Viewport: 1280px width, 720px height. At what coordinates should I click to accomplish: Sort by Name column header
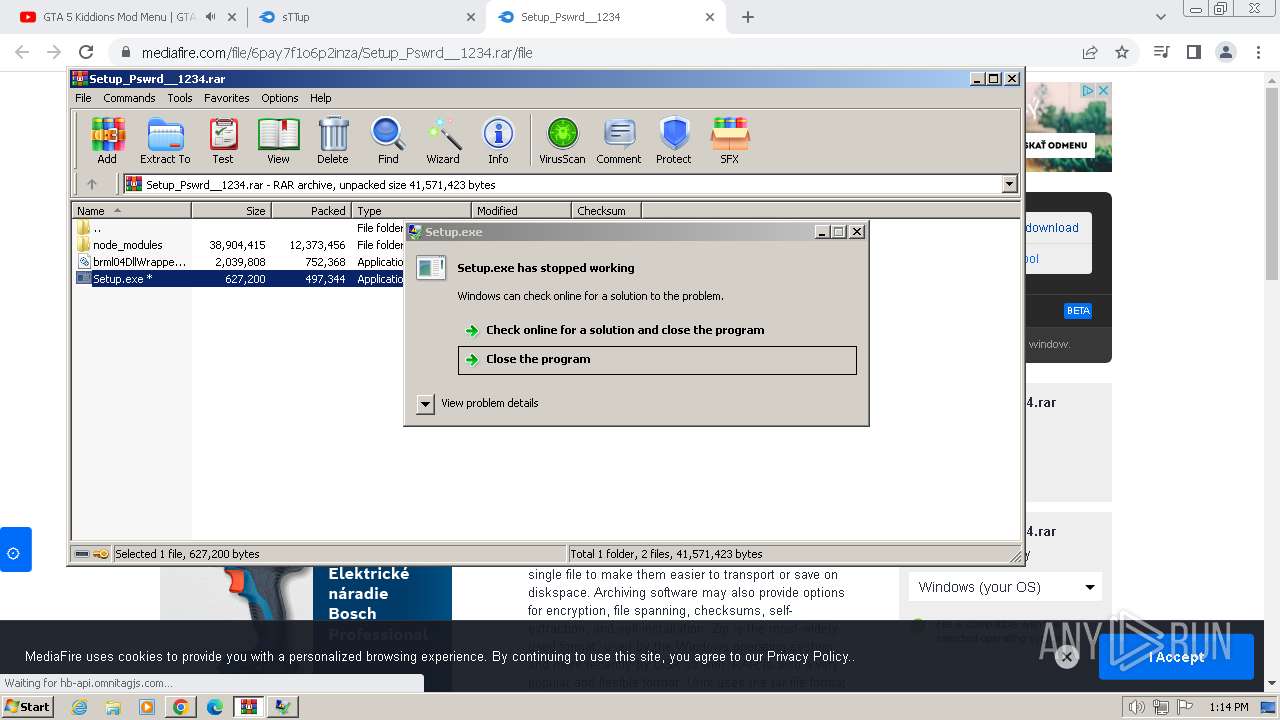[132, 211]
